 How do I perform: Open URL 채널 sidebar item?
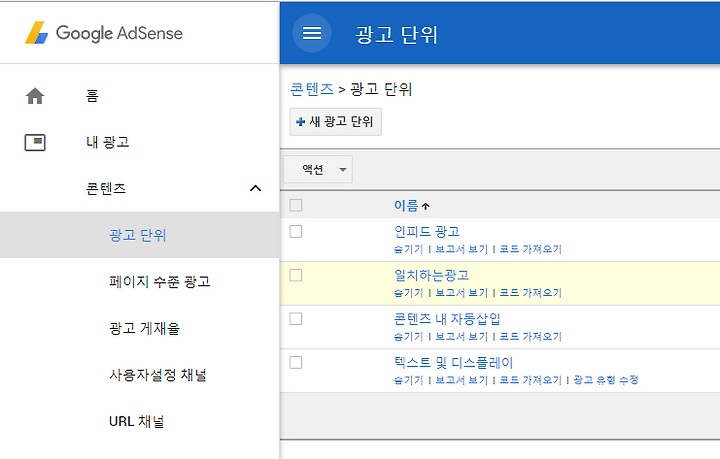(136, 421)
